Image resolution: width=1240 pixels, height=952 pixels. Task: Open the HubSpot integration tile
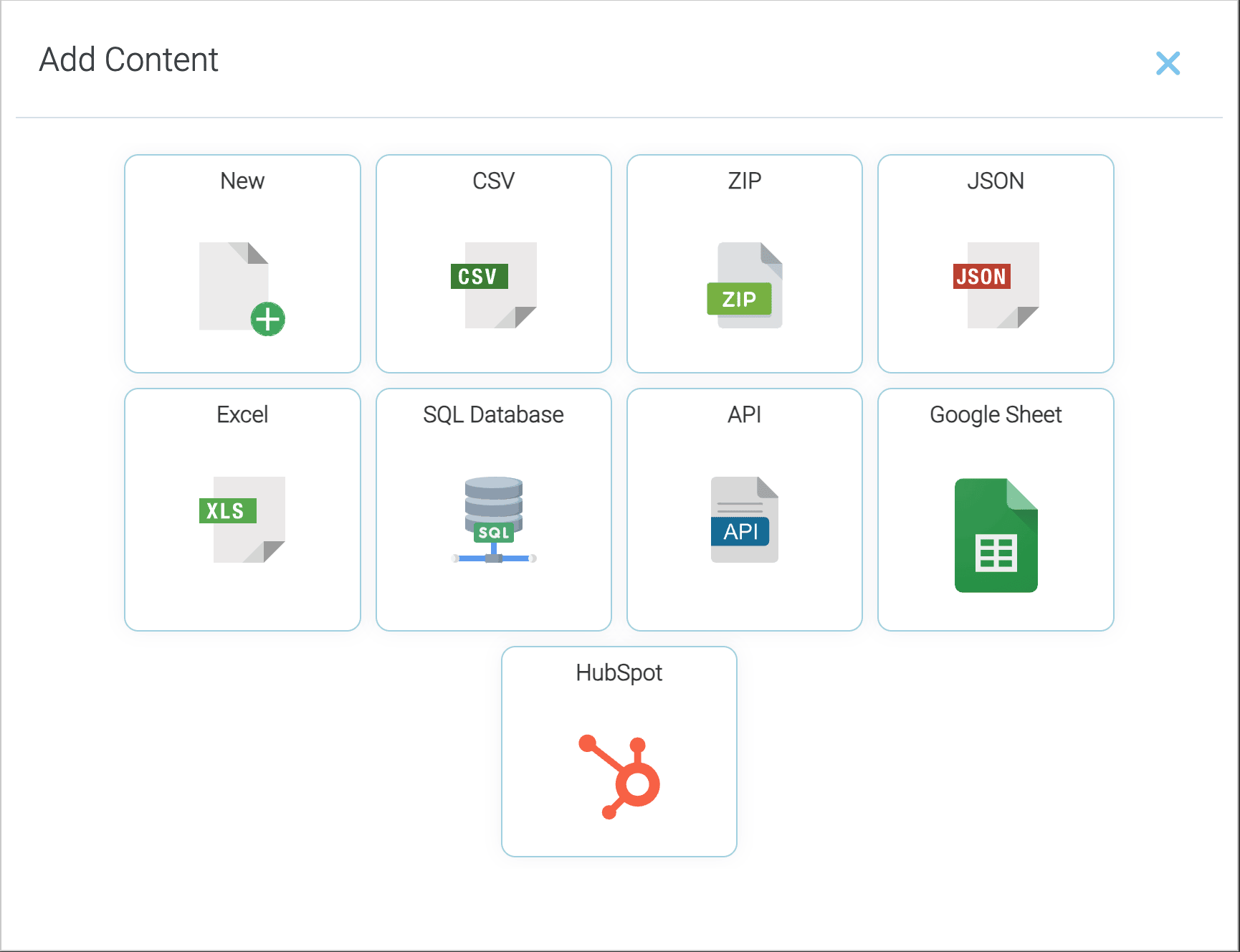[x=619, y=751]
